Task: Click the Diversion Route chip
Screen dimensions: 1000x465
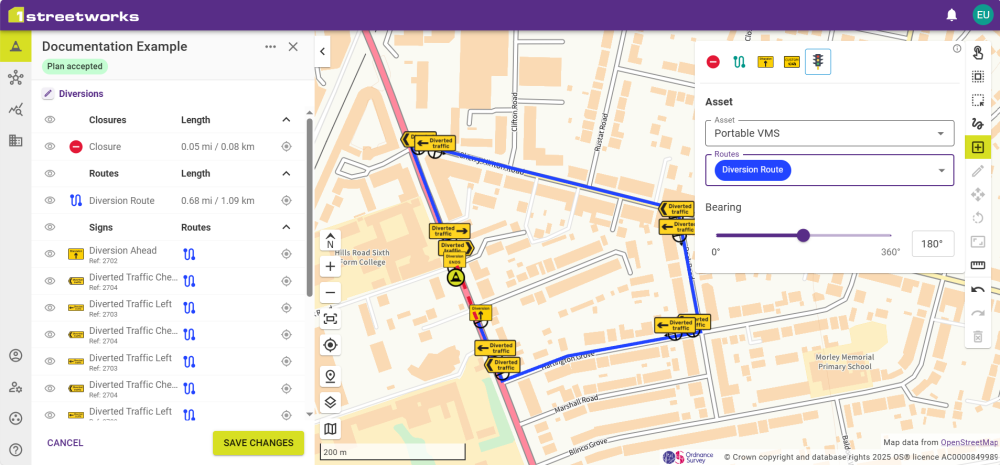Action: pos(753,170)
